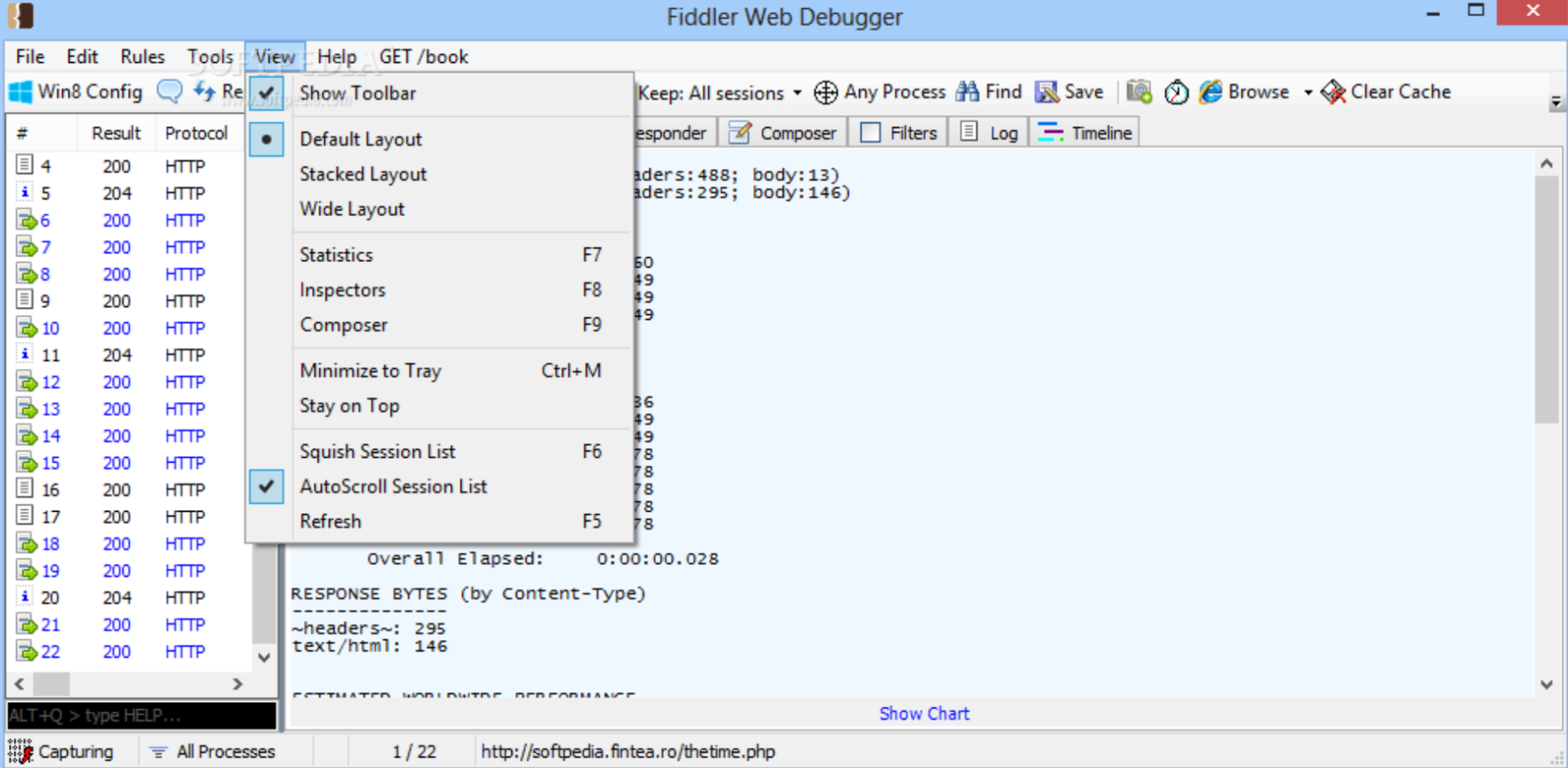Click the Result column header

(x=116, y=133)
